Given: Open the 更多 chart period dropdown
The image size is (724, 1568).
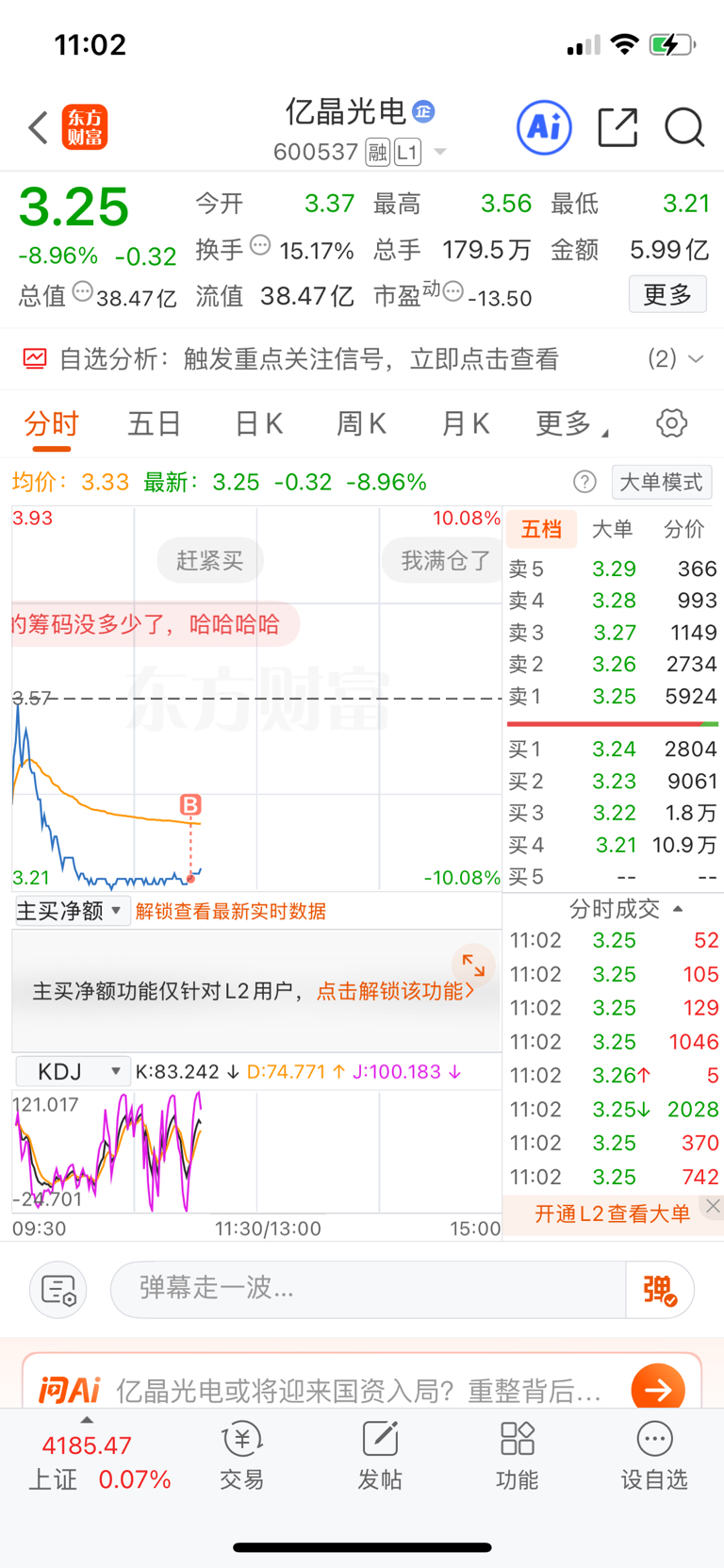Looking at the screenshot, I should [572, 424].
